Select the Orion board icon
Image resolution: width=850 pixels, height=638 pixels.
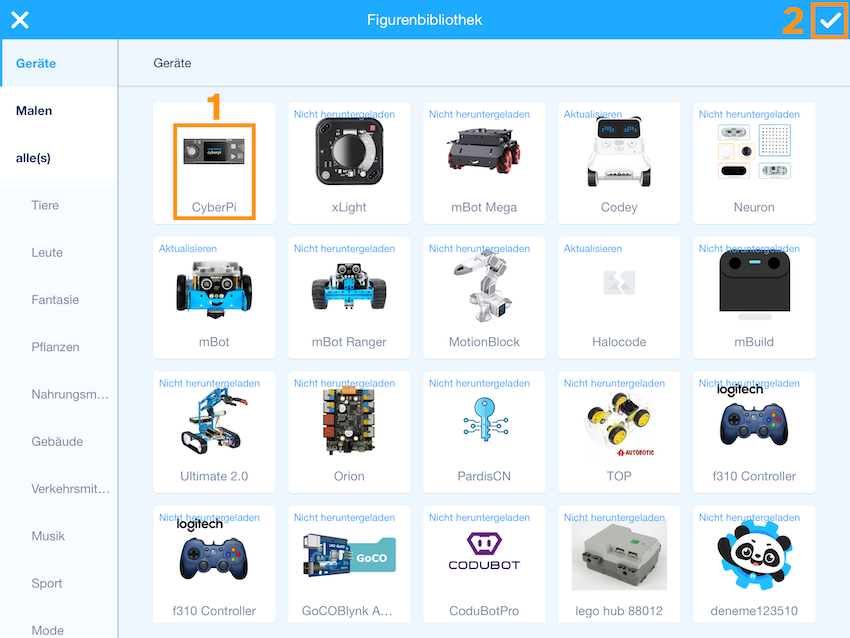pos(349,421)
